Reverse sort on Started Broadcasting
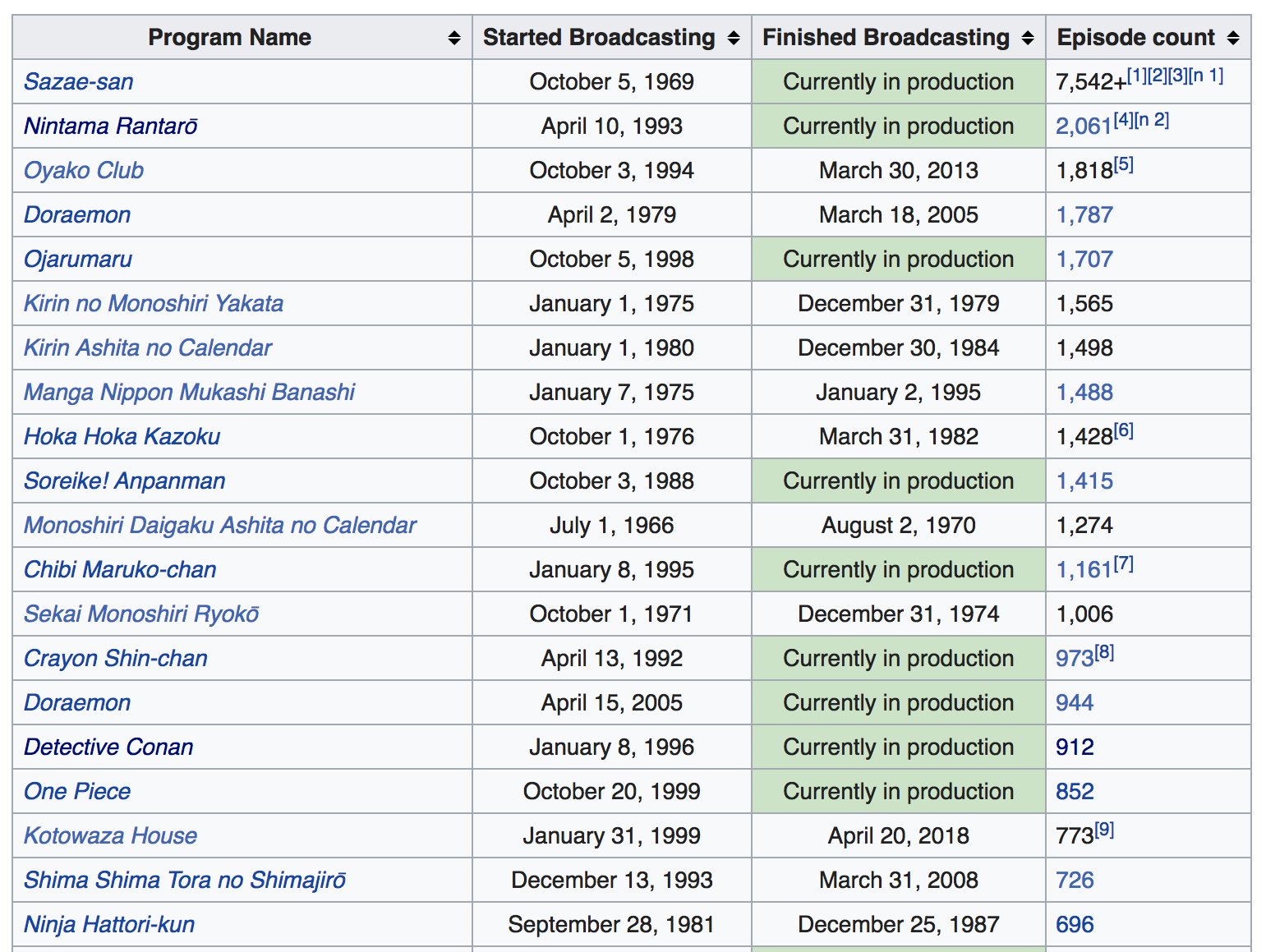The width and height of the screenshot is (1266, 952). tap(732, 36)
